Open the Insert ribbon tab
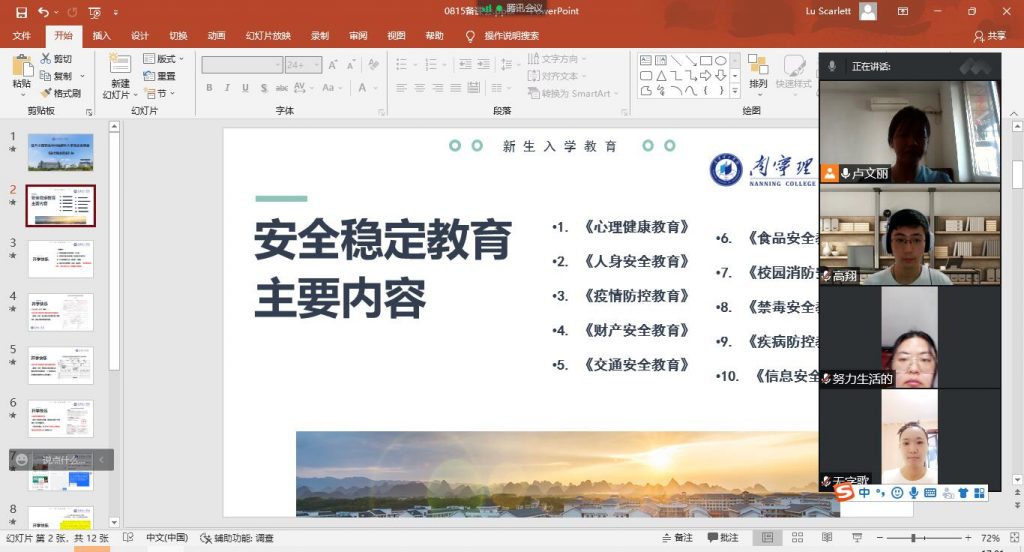Image resolution: width=1024 pixels, height=552 pixels. point(101,36)
